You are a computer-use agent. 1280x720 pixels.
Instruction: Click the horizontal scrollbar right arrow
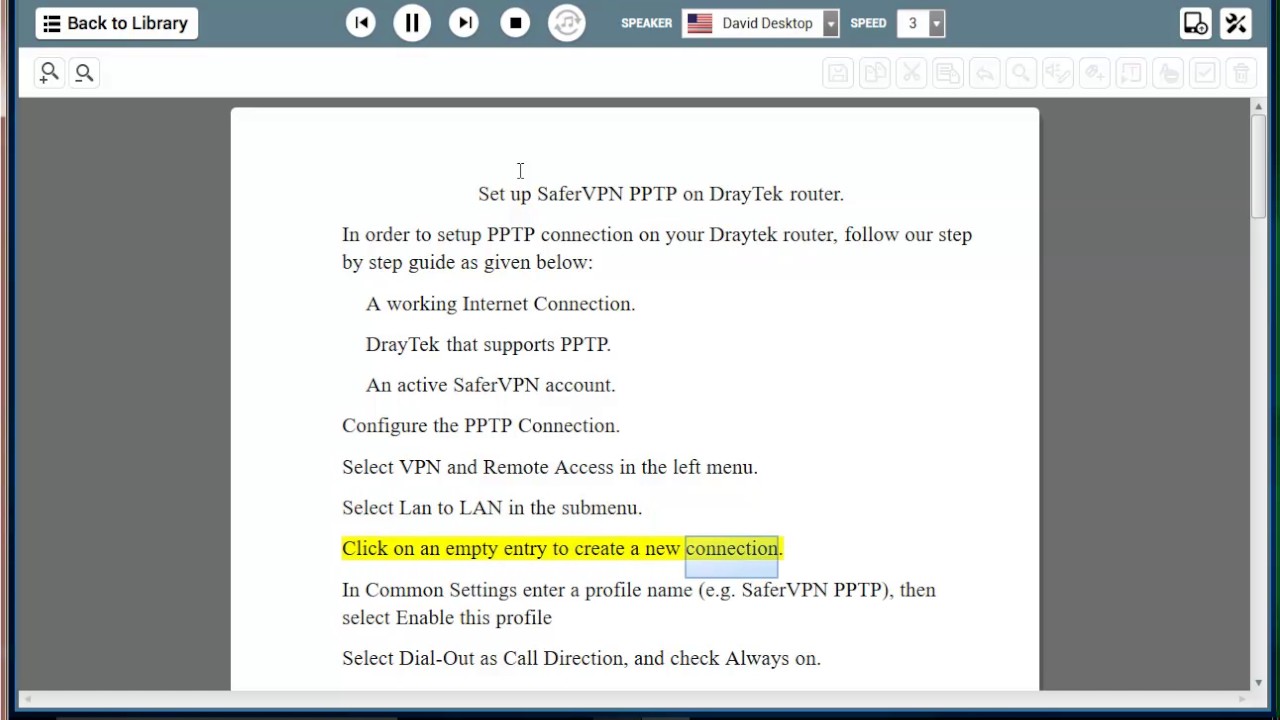1243,698
